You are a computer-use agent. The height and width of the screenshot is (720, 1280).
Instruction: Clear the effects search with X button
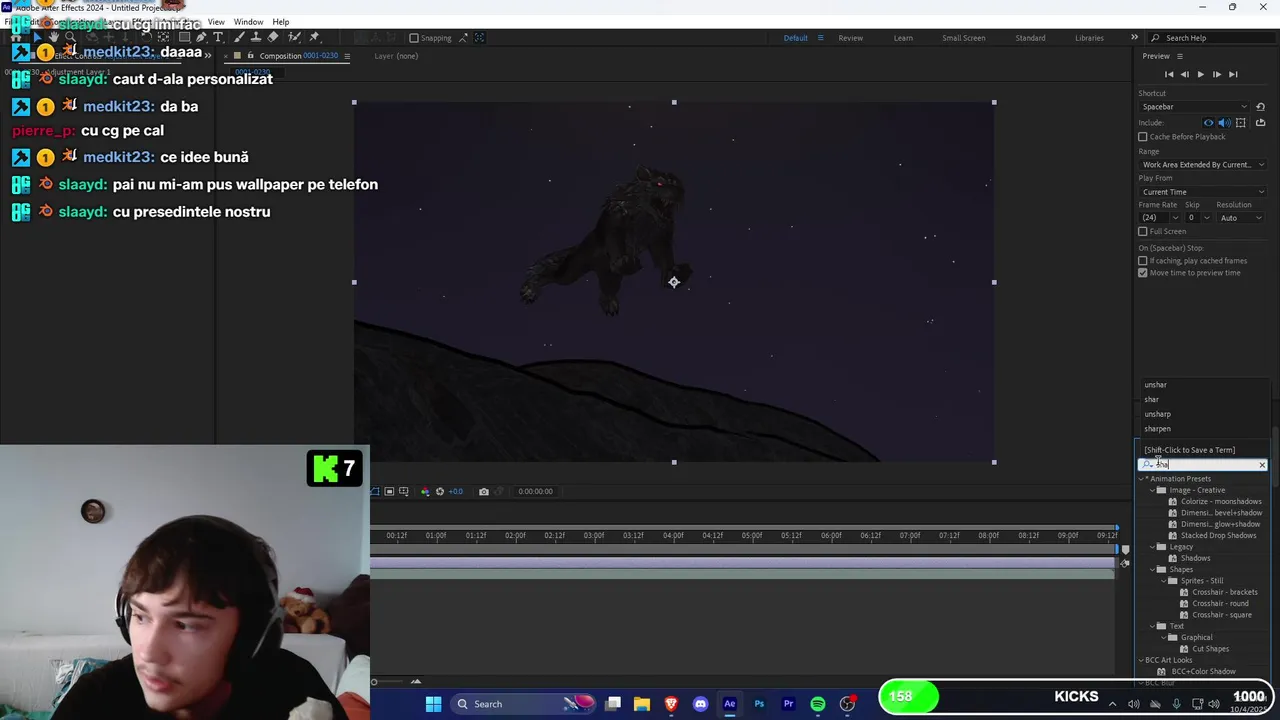[x=1262, y=465]
